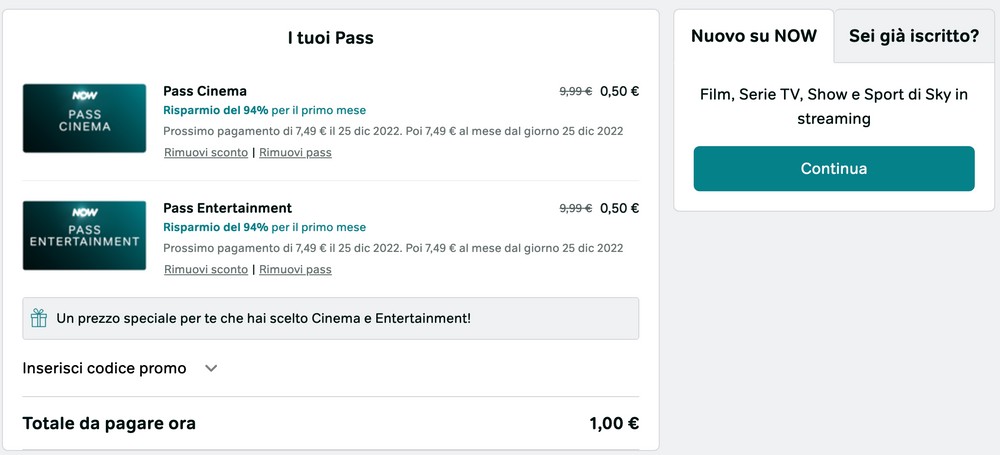Click the I tuoi Pass heading

point(330,39)
